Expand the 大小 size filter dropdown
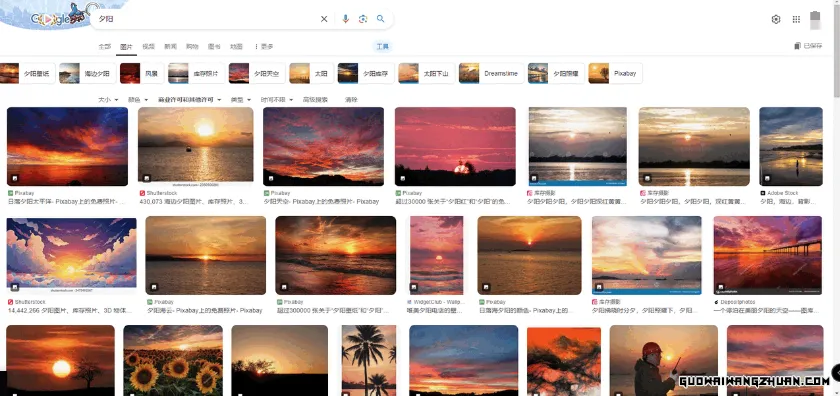 108,100
